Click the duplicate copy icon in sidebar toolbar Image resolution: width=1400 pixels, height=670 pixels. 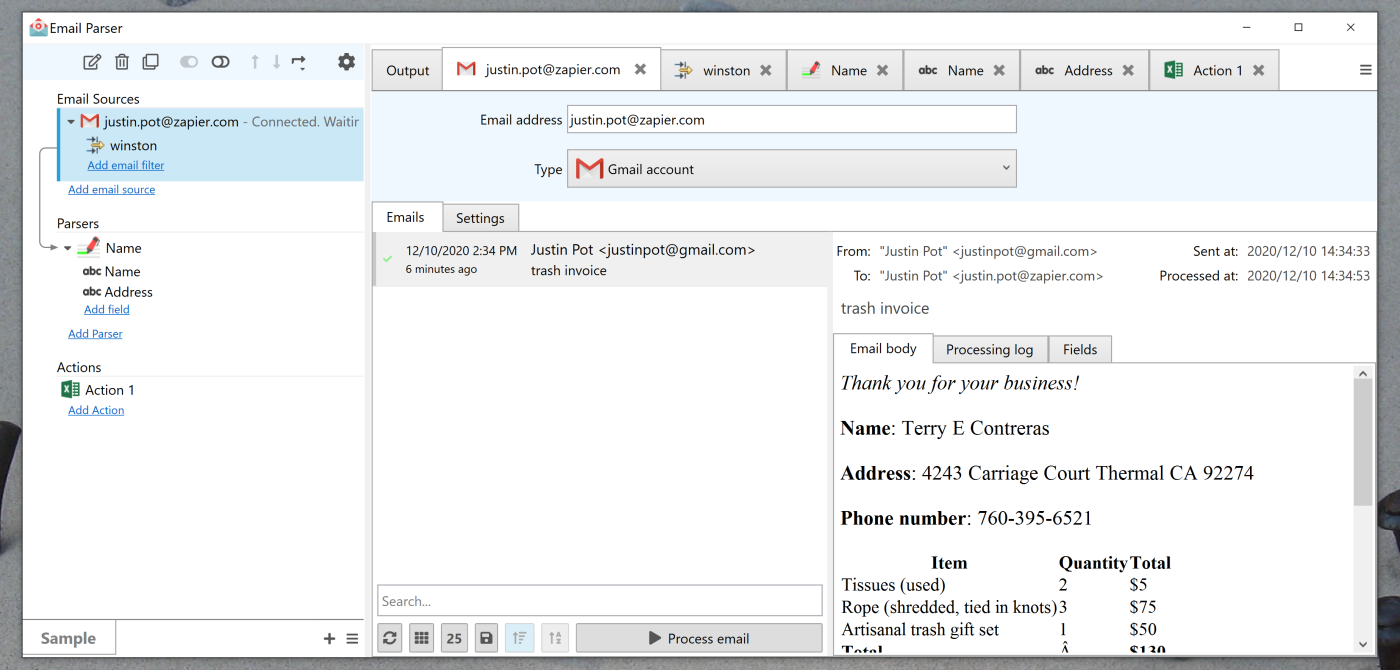click(x=150, y=62)
